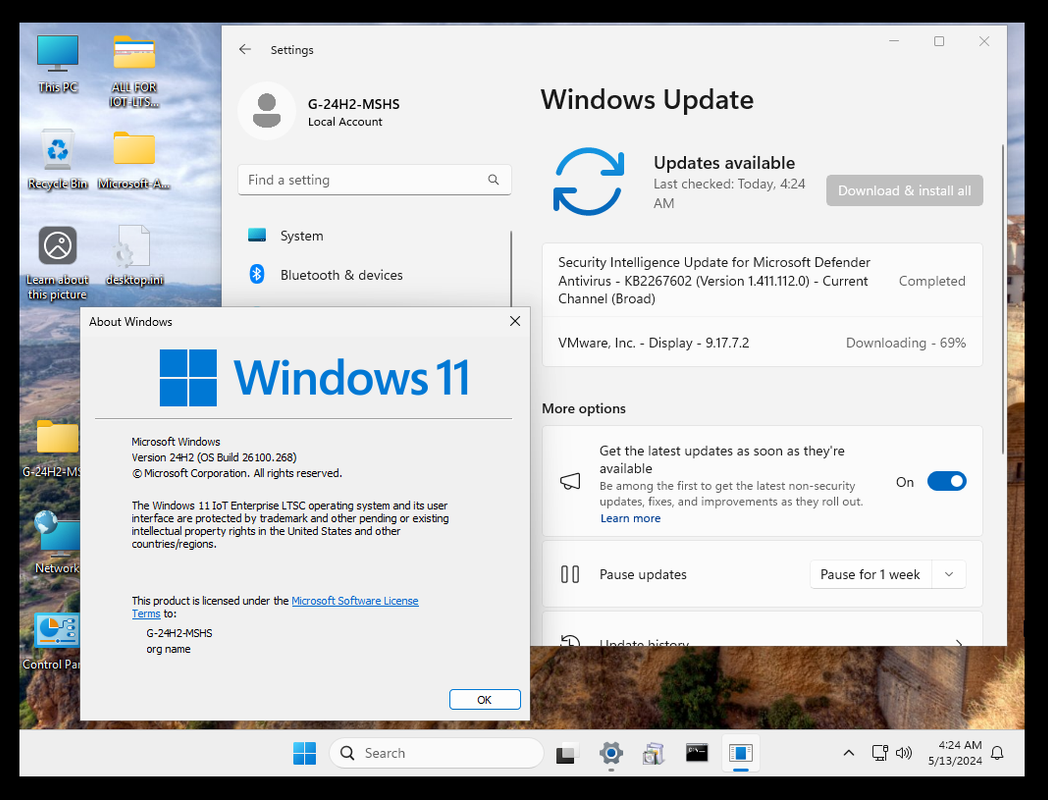
Task: Click the volume speaker tray icon
Action: pyautogui.click(x=904, y=753)
